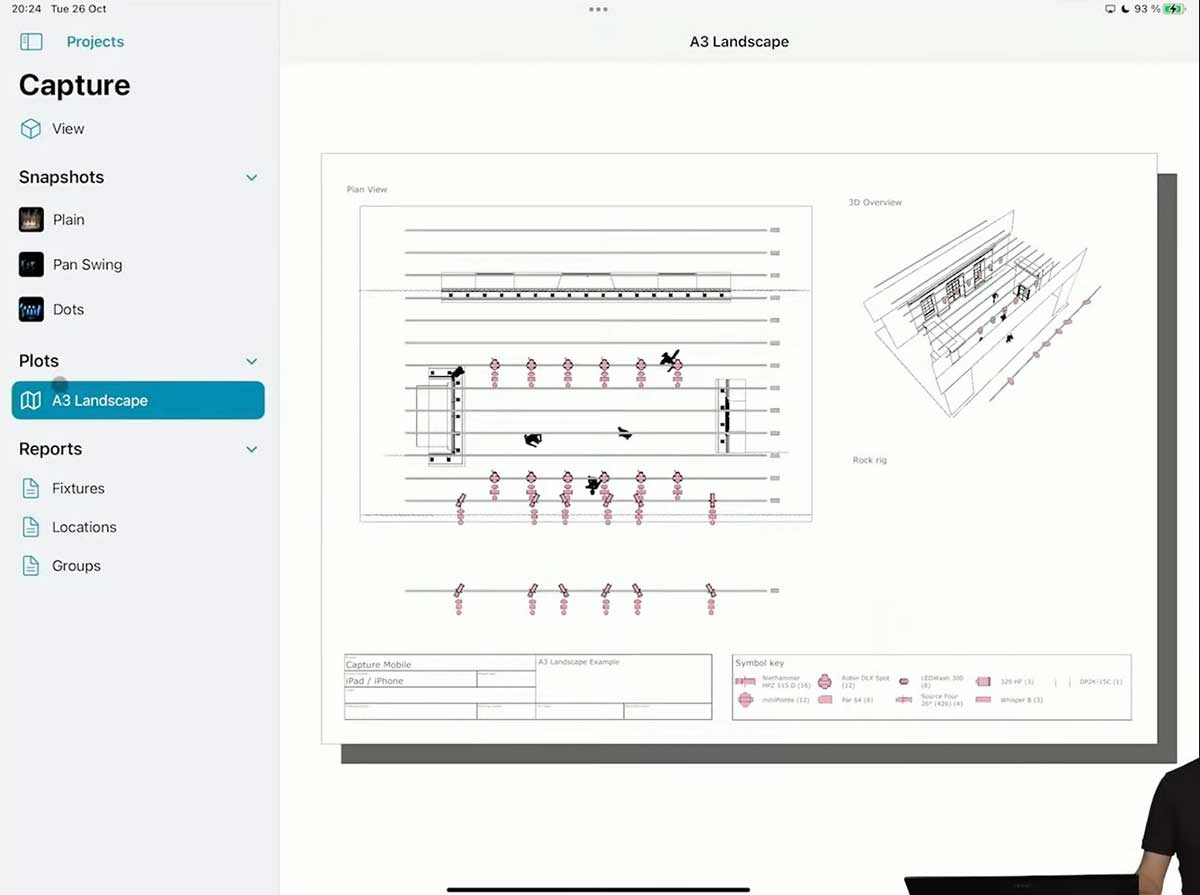Collapse the Reports section chevron
The height and width of the screenshot is (895, 1200).
(x=251, y=450)
